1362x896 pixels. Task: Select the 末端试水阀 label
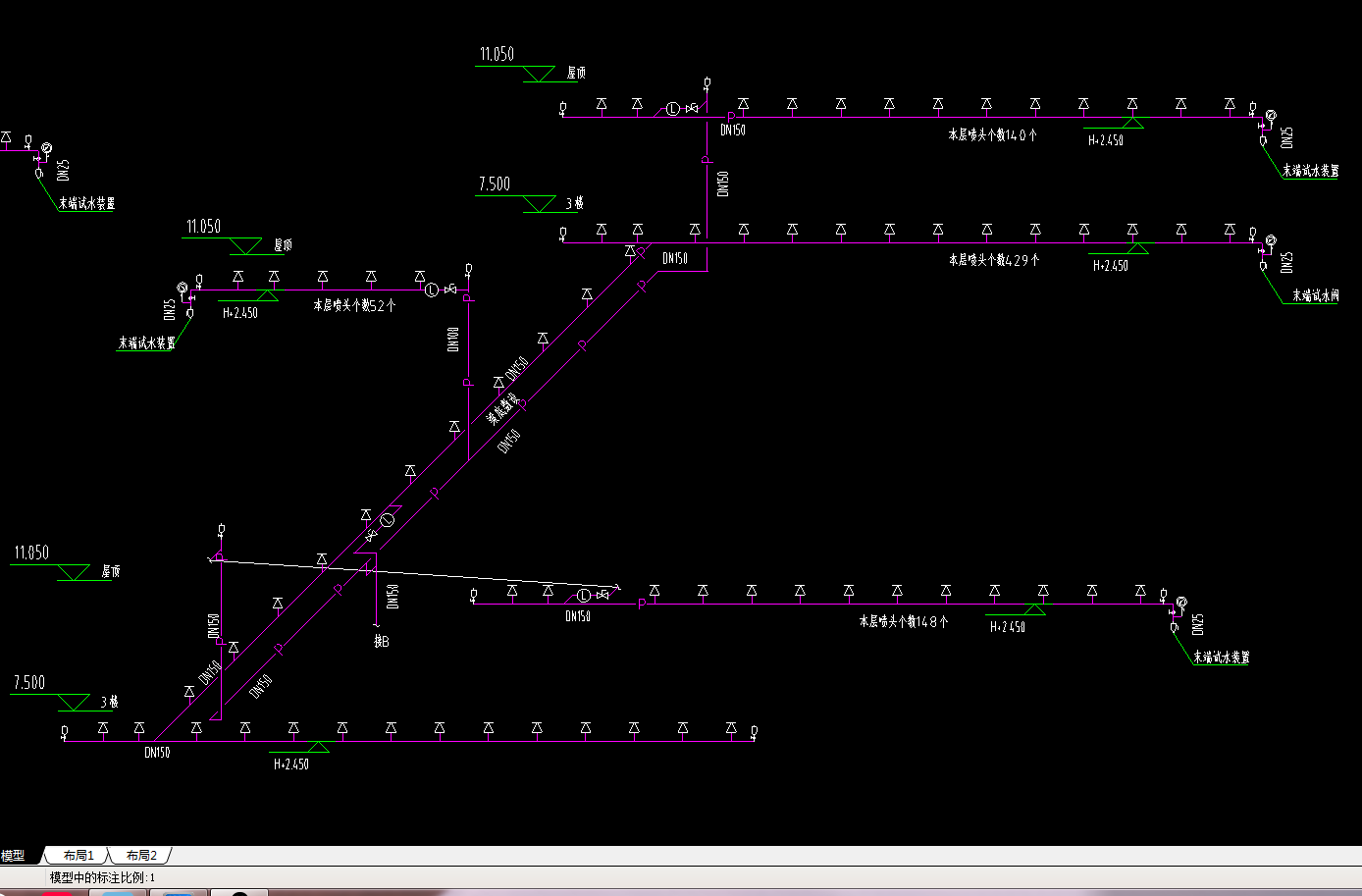point(1315,295)
